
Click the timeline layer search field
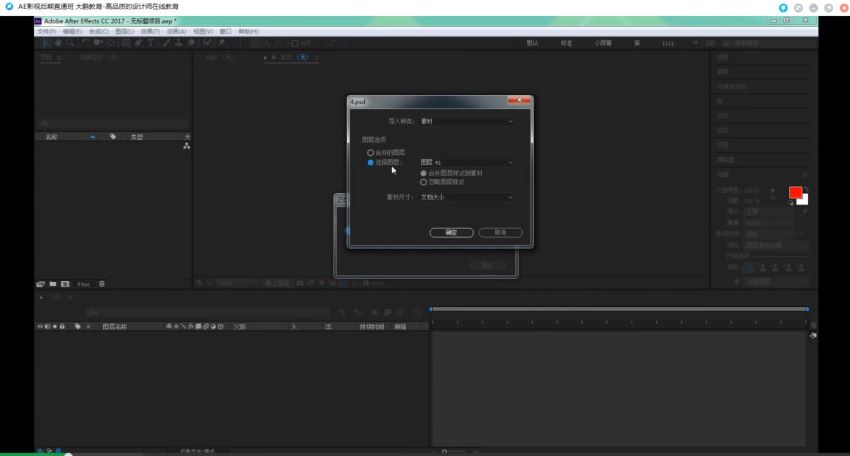pos(208,312)
